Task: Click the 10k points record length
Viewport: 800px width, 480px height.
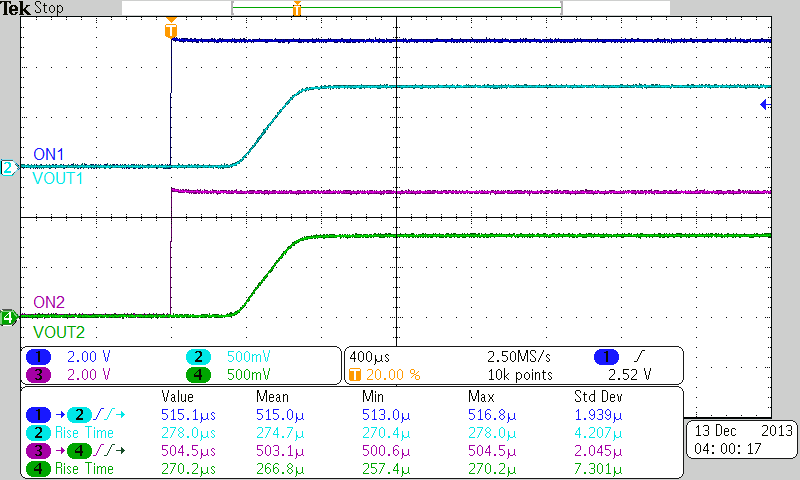Action: 520,375
